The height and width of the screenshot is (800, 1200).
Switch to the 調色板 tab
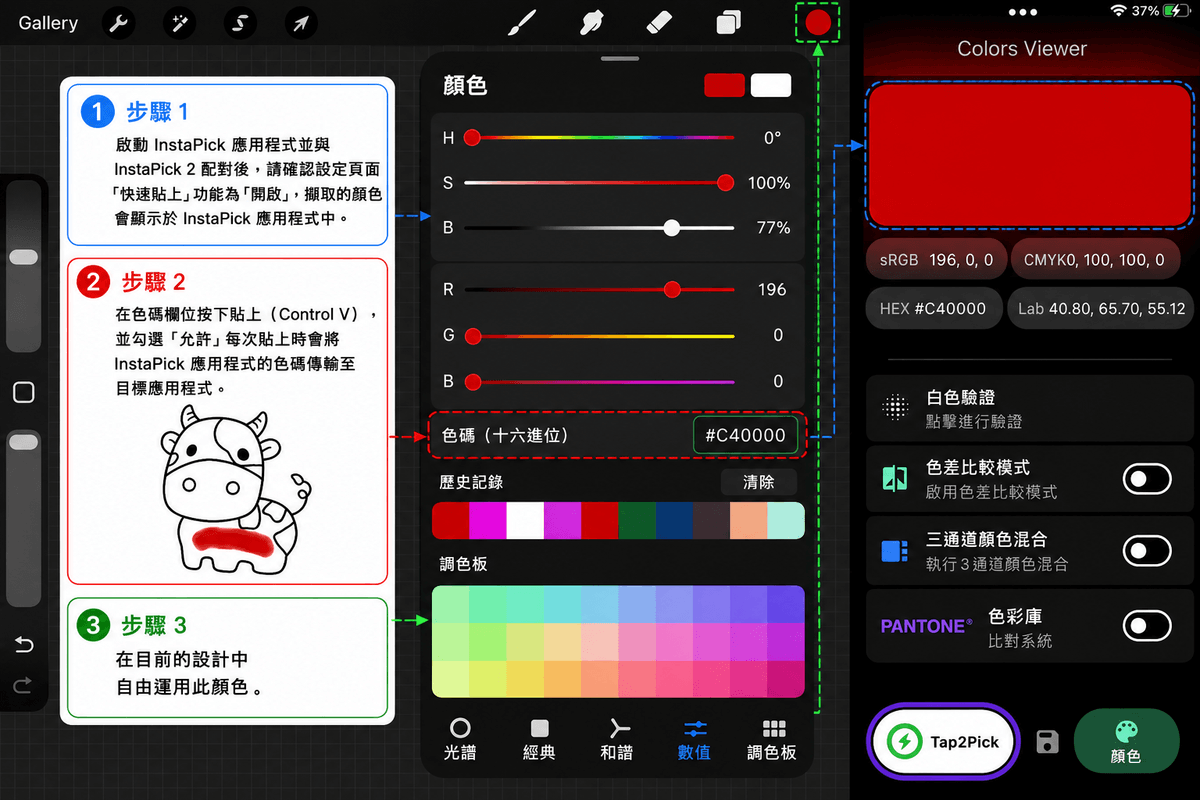pos(772,739)
